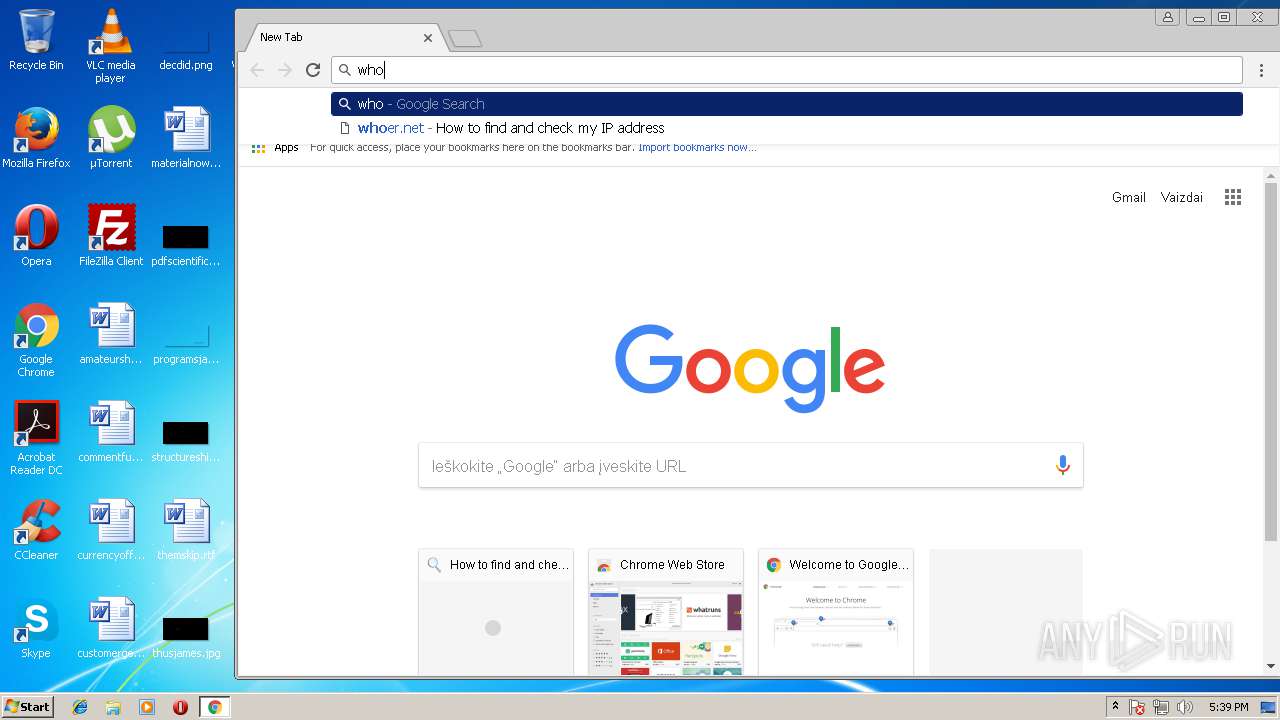This screenshot has width=1280, height=720.
Task: Open Apps shortcut in bookmarks bar
Action: coord(275,148)
